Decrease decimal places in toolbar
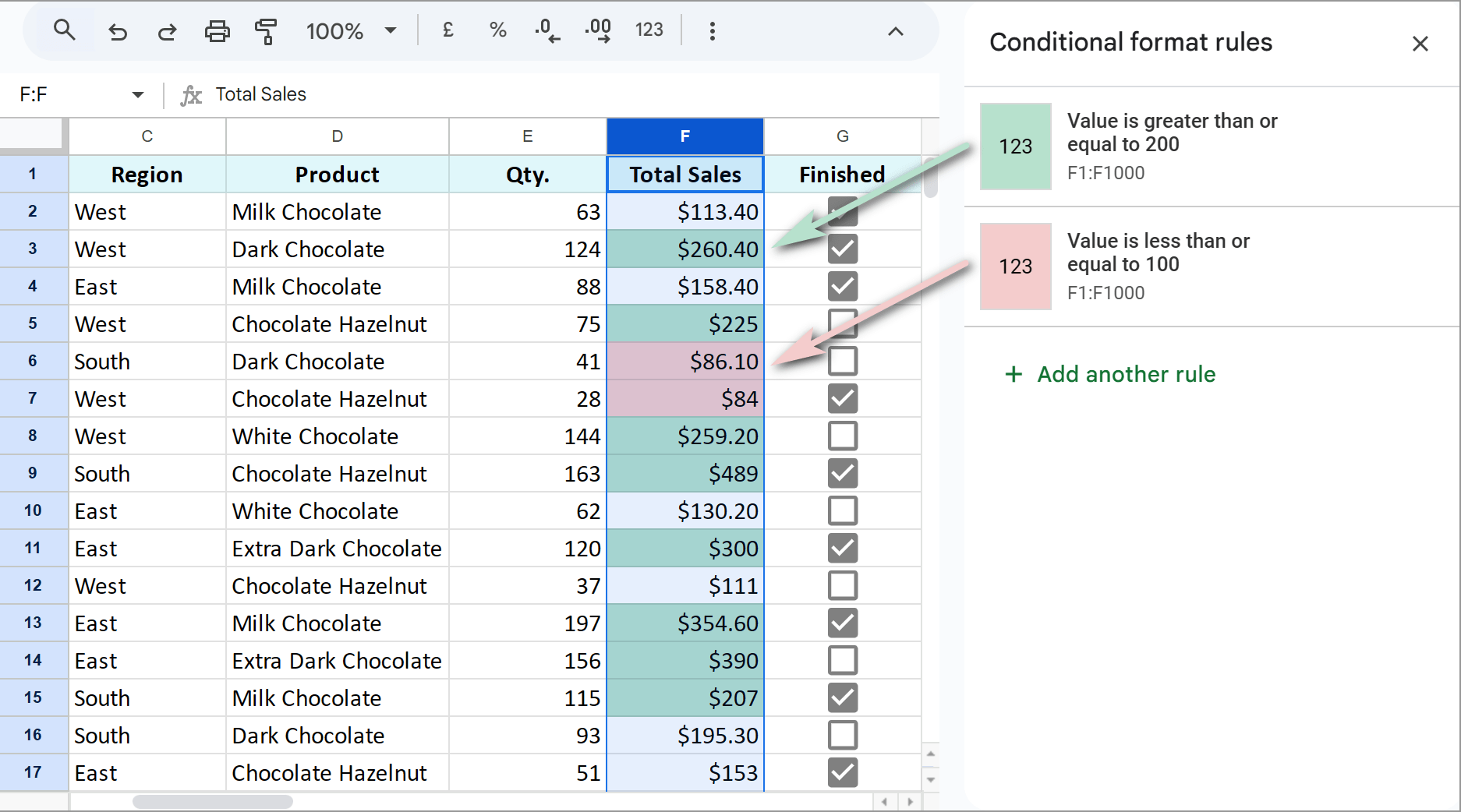Viewport: 1461px width, 812px height. [547, 31]
